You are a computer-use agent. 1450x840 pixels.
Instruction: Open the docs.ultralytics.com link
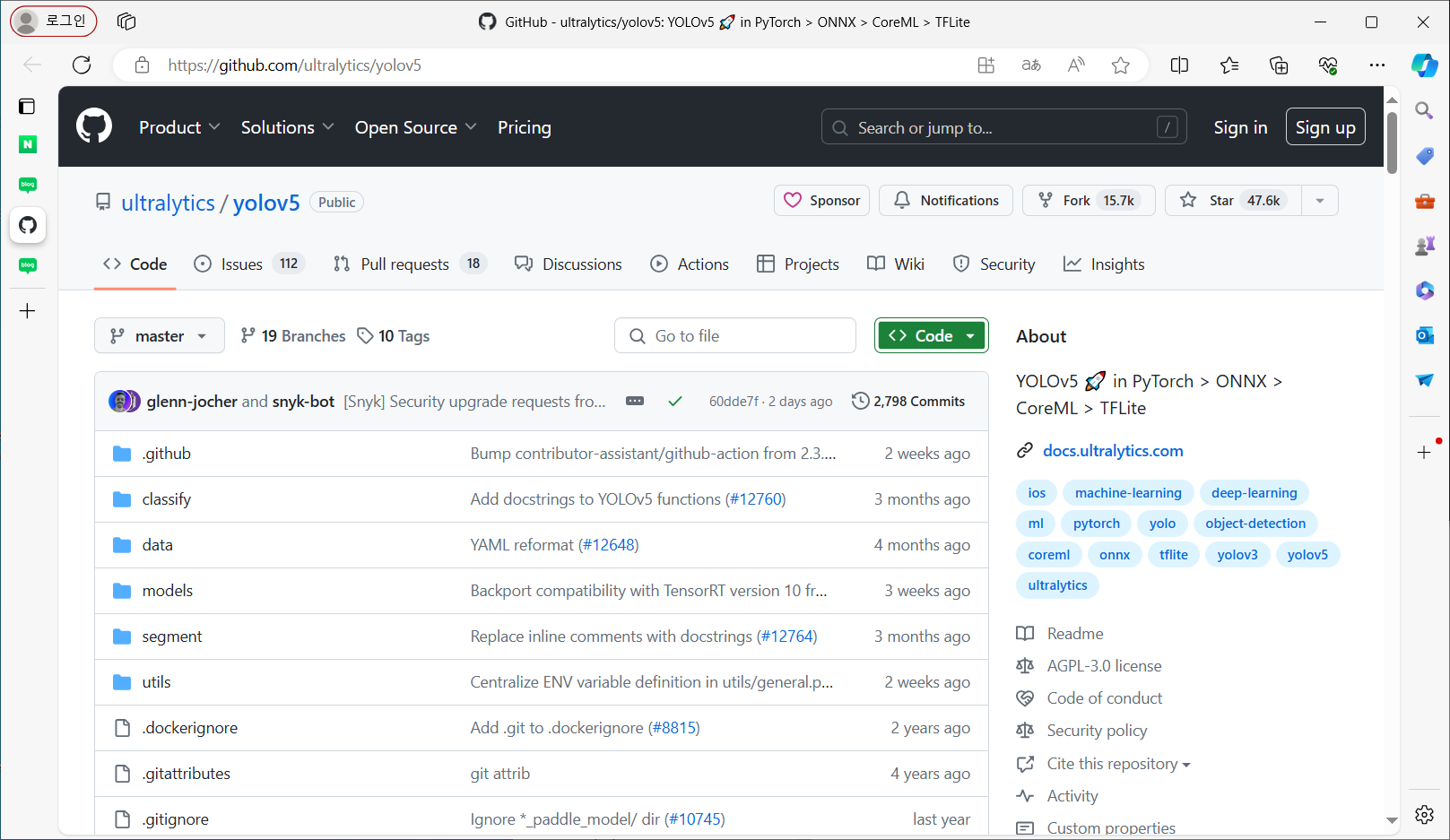tap(1113, 450)
